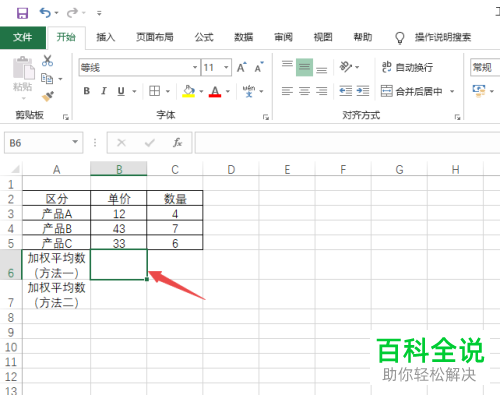Image resolution: width=500 pixels, height=395 pixels.
Task: Open the Undo history dropdown arrow
Action: point(57,13)
